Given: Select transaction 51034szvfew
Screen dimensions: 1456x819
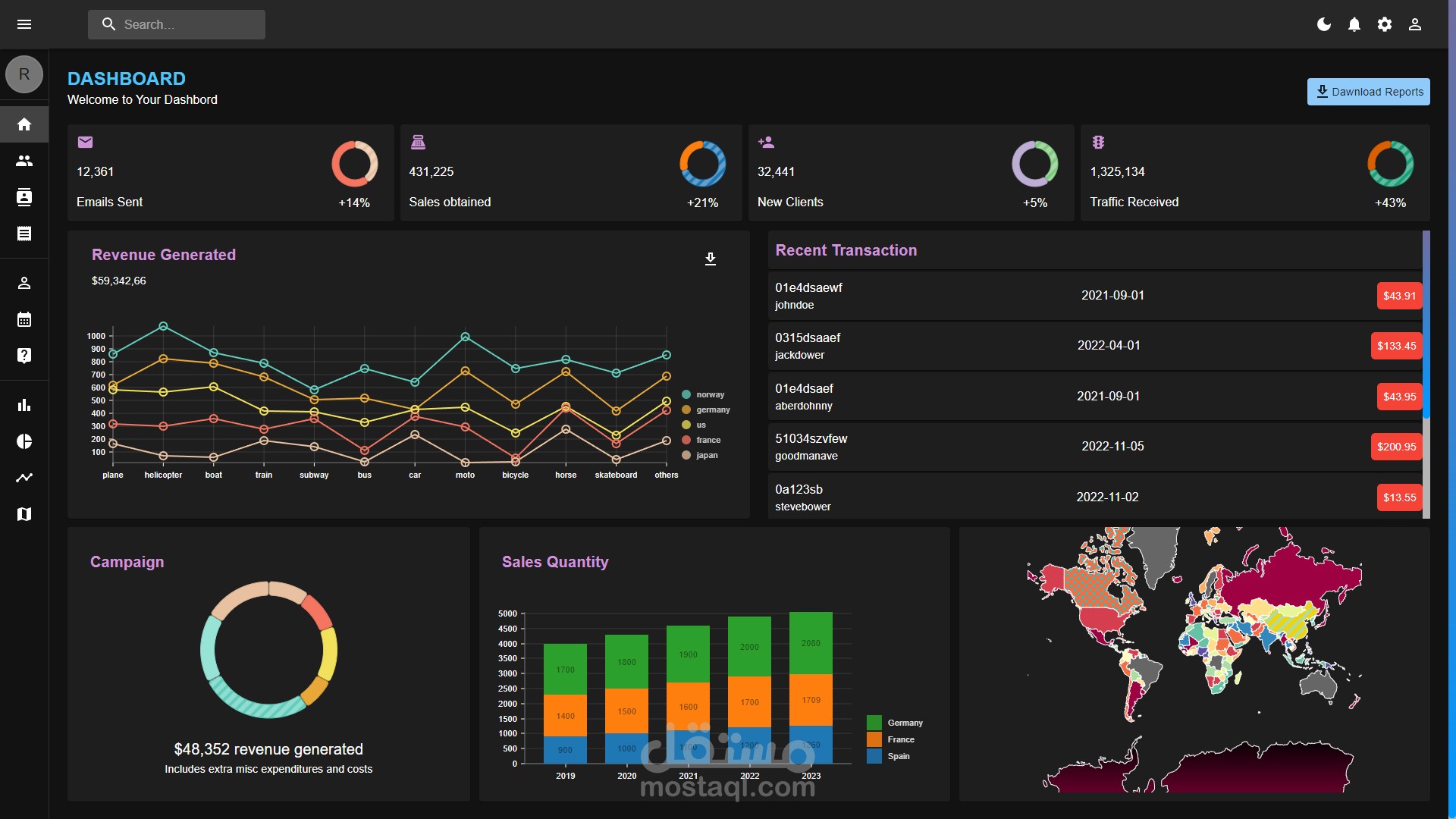Looking at the screenshot, I should pos(811,438).
